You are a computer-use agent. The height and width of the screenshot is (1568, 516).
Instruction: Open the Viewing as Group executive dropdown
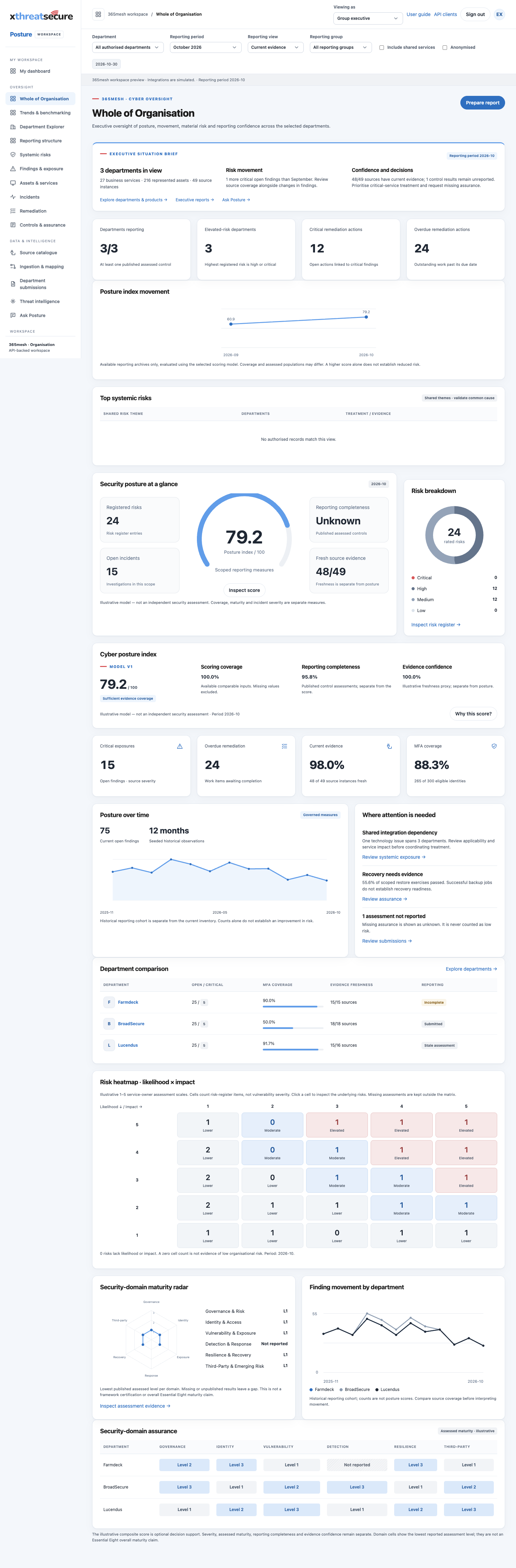(x=368, y=18)
